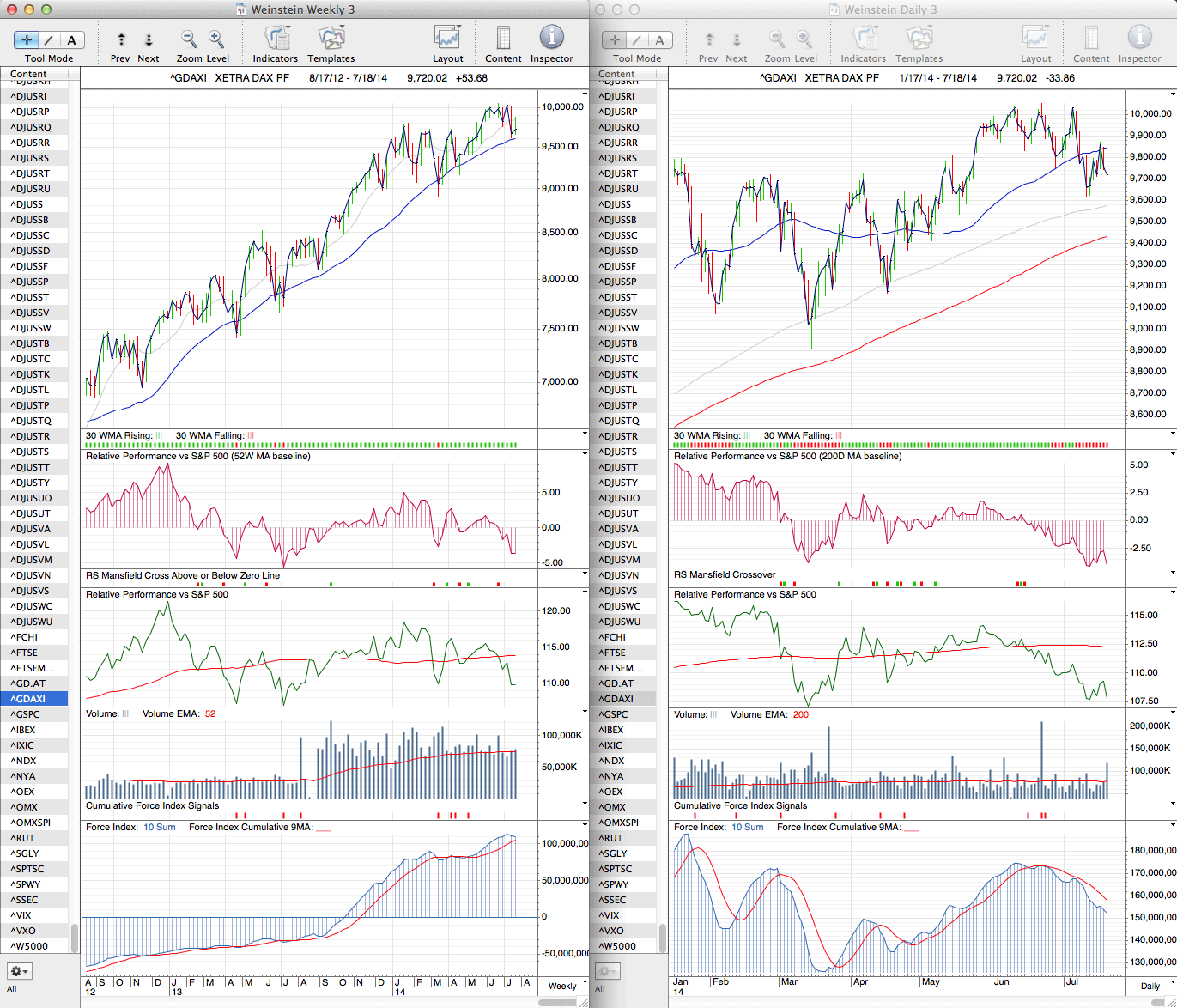Image resolution: width=1177 pixels, height=1008 pixels.
Task: Select the text annotation tool mode in Weekly window
Action: point(72,40)
